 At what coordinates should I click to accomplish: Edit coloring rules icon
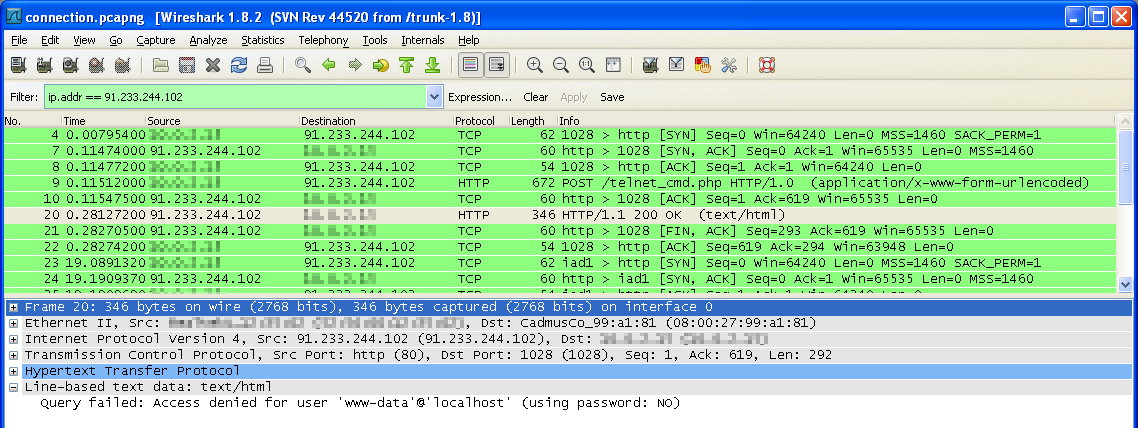(x=703, y=65)
